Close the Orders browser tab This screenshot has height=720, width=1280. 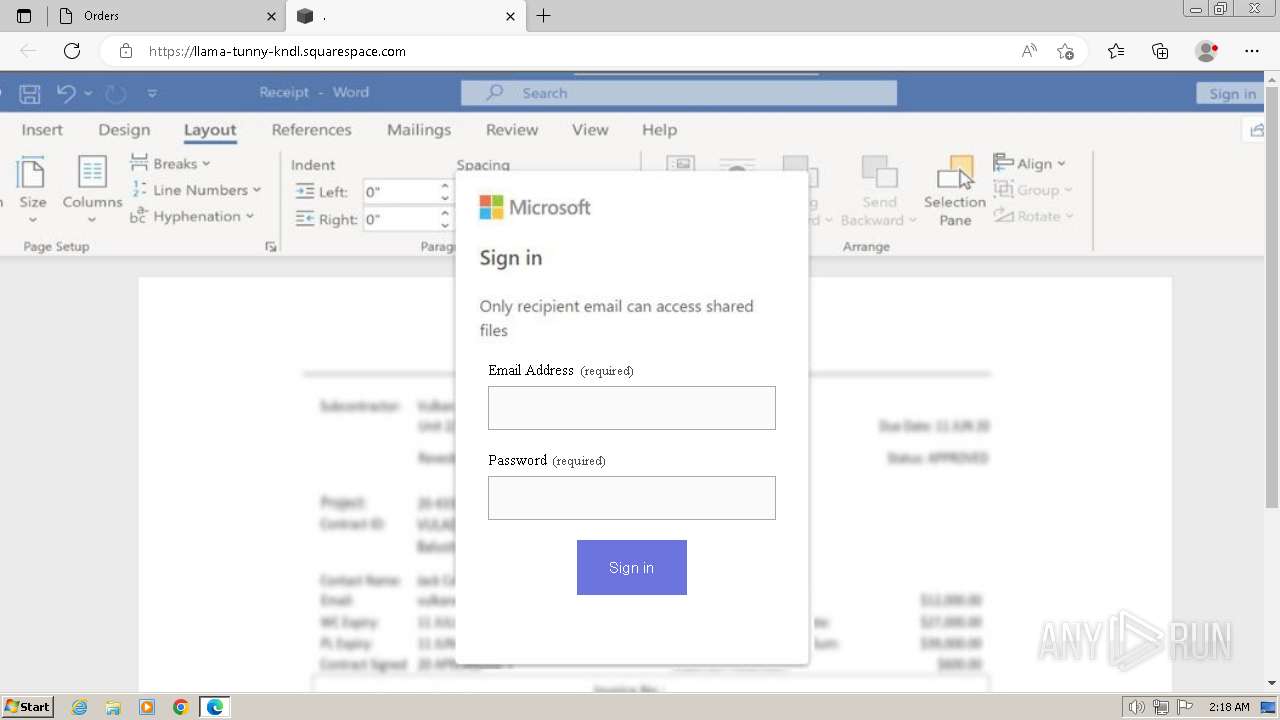tap(271, 16)
